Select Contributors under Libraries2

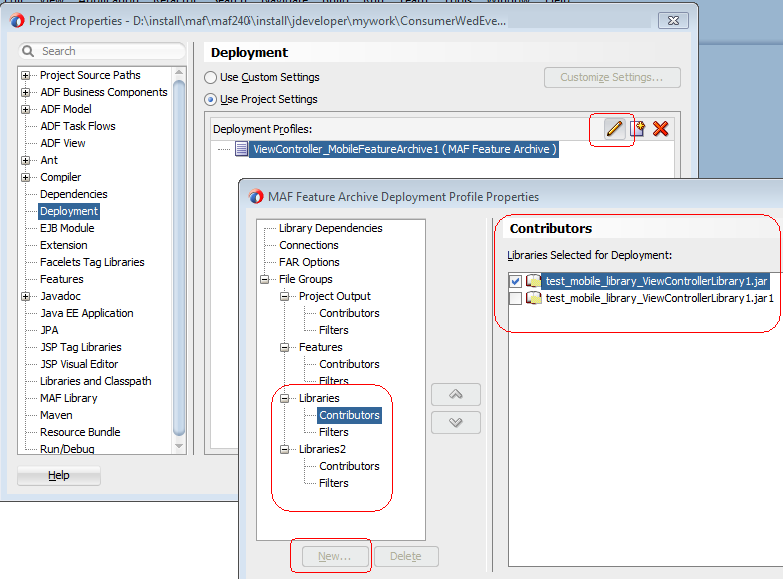click(349, 466)
